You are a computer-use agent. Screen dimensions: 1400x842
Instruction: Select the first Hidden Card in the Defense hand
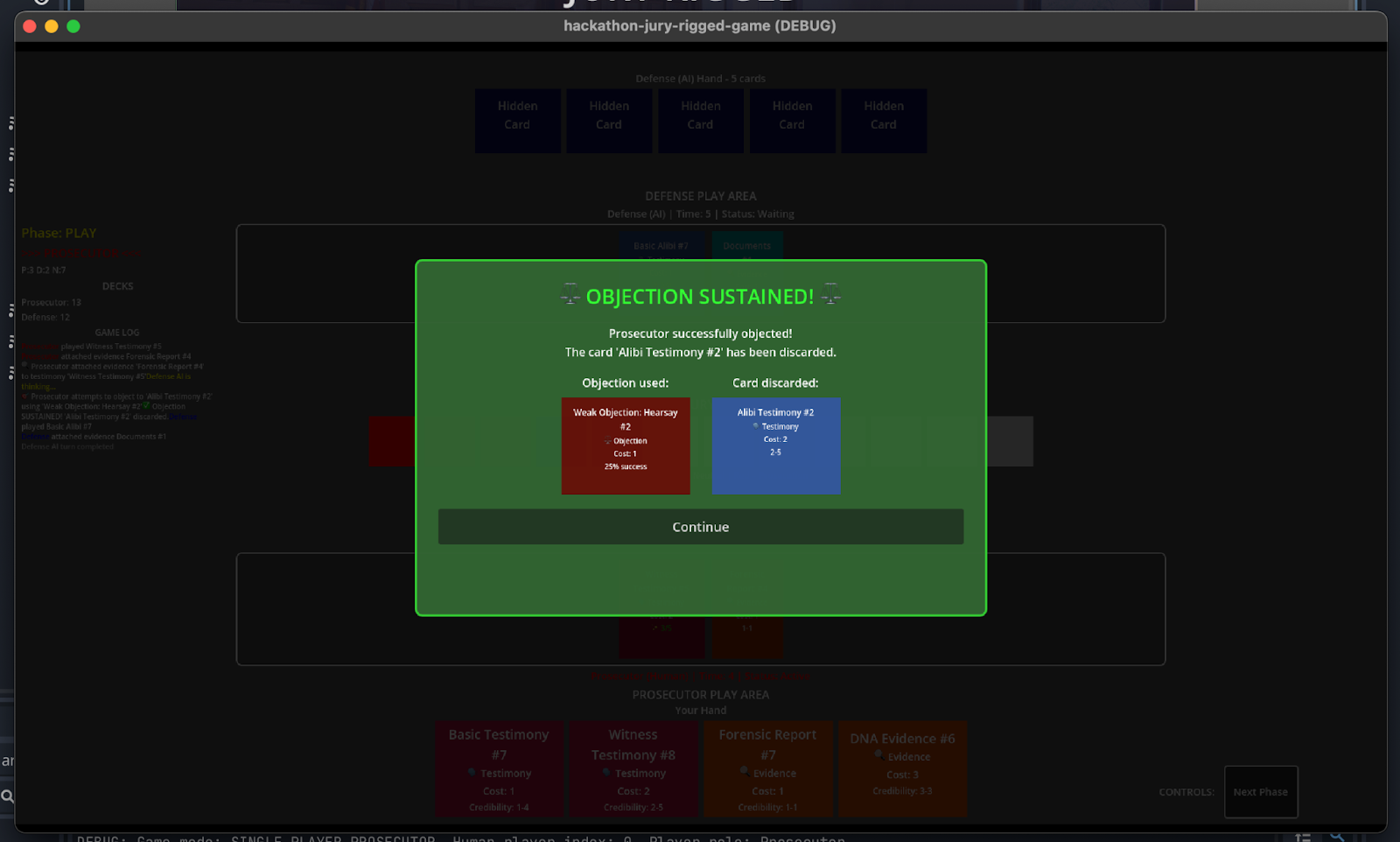point(517,120)
